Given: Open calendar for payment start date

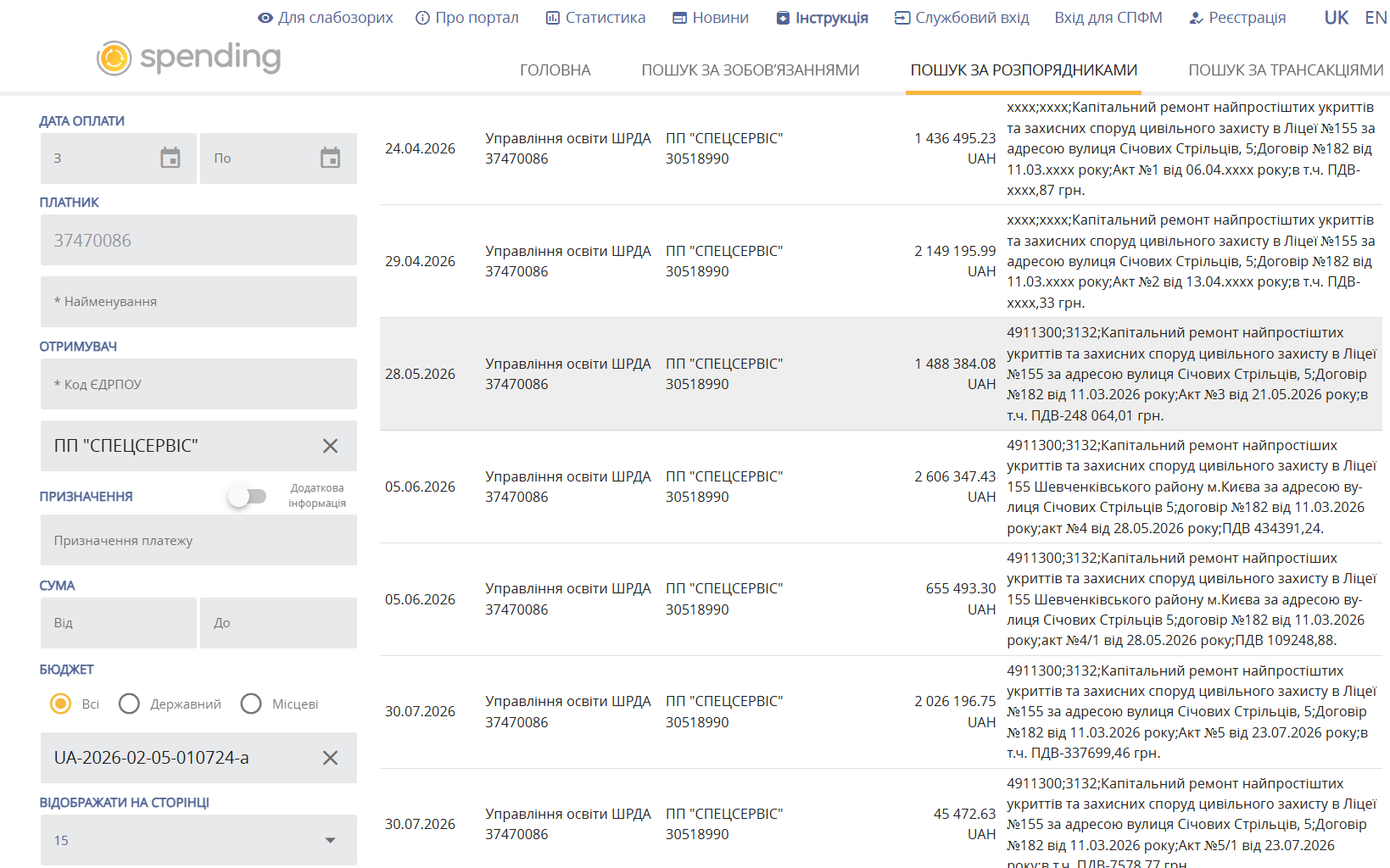Looking at the screenshot, I should [x=170, y=158].
